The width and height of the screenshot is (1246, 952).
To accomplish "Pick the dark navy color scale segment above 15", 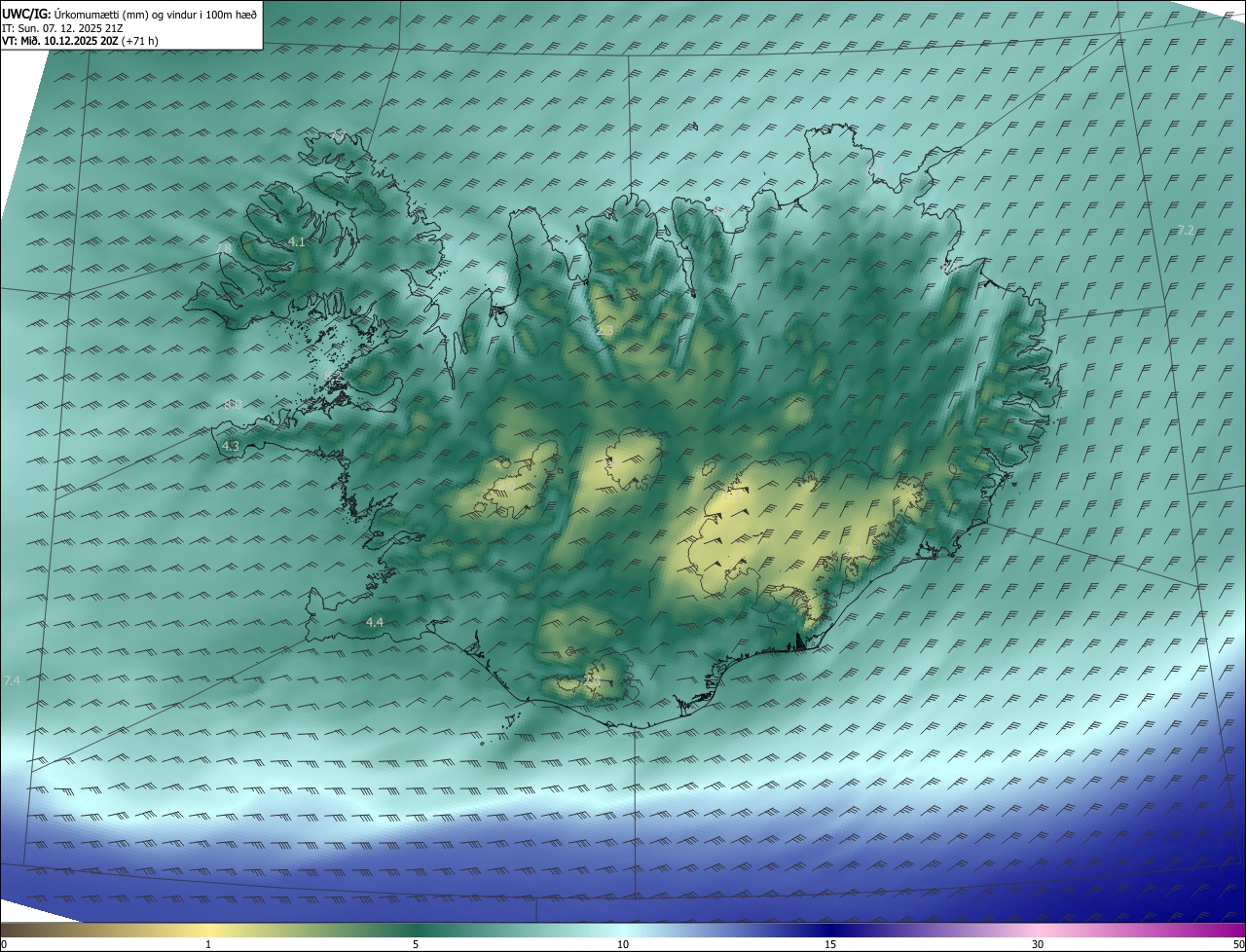I will coord(830,930).
